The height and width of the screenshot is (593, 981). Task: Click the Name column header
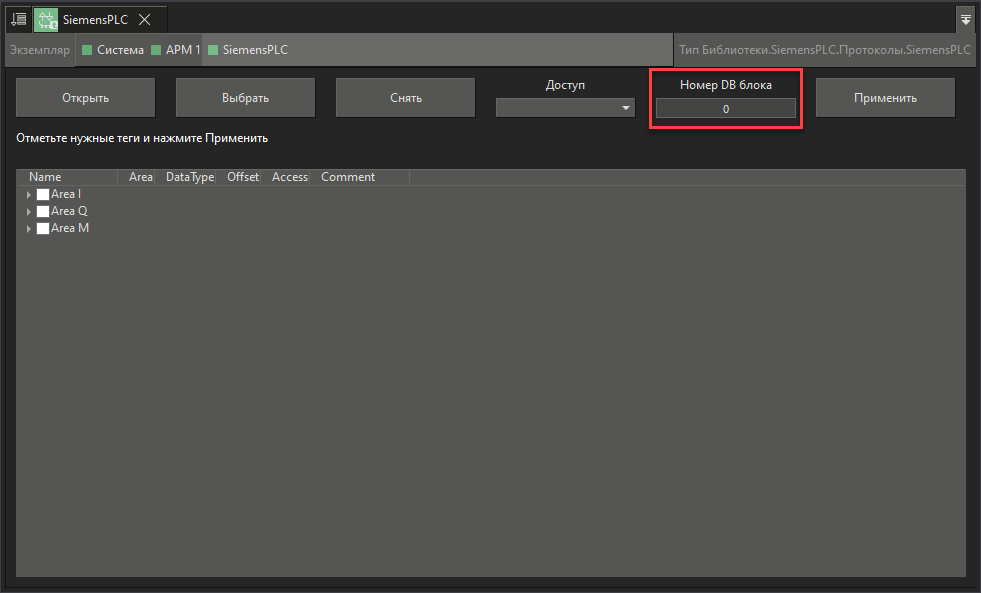tap(45, 176)
